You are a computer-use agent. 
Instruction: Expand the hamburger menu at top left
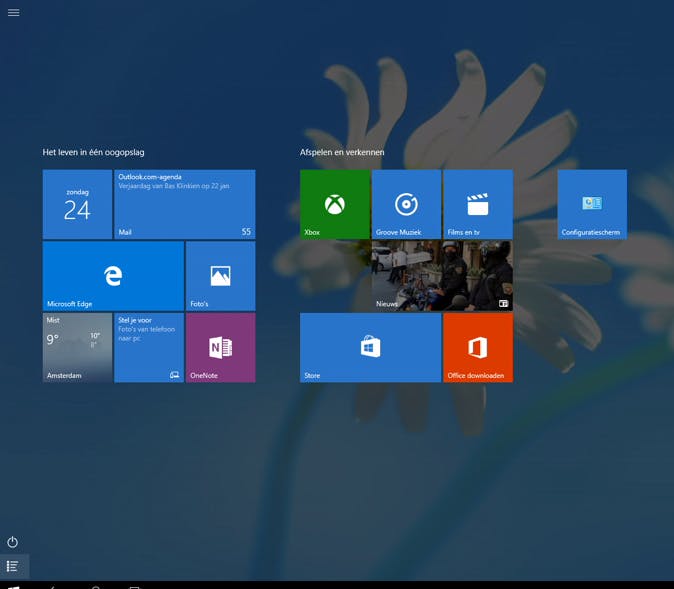pos(13,12)
